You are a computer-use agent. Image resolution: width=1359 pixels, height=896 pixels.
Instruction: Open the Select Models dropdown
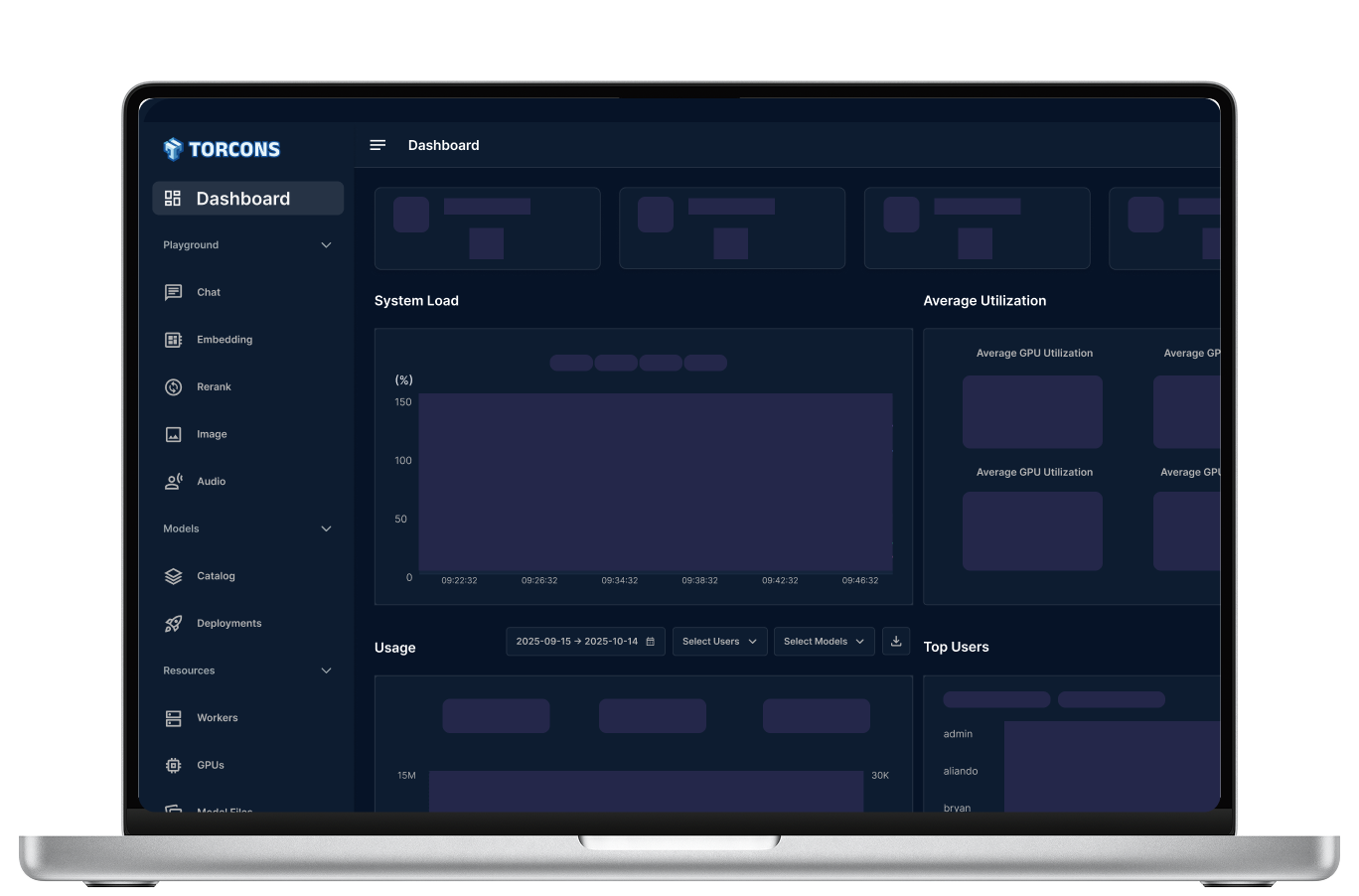[x=824, y=641]
